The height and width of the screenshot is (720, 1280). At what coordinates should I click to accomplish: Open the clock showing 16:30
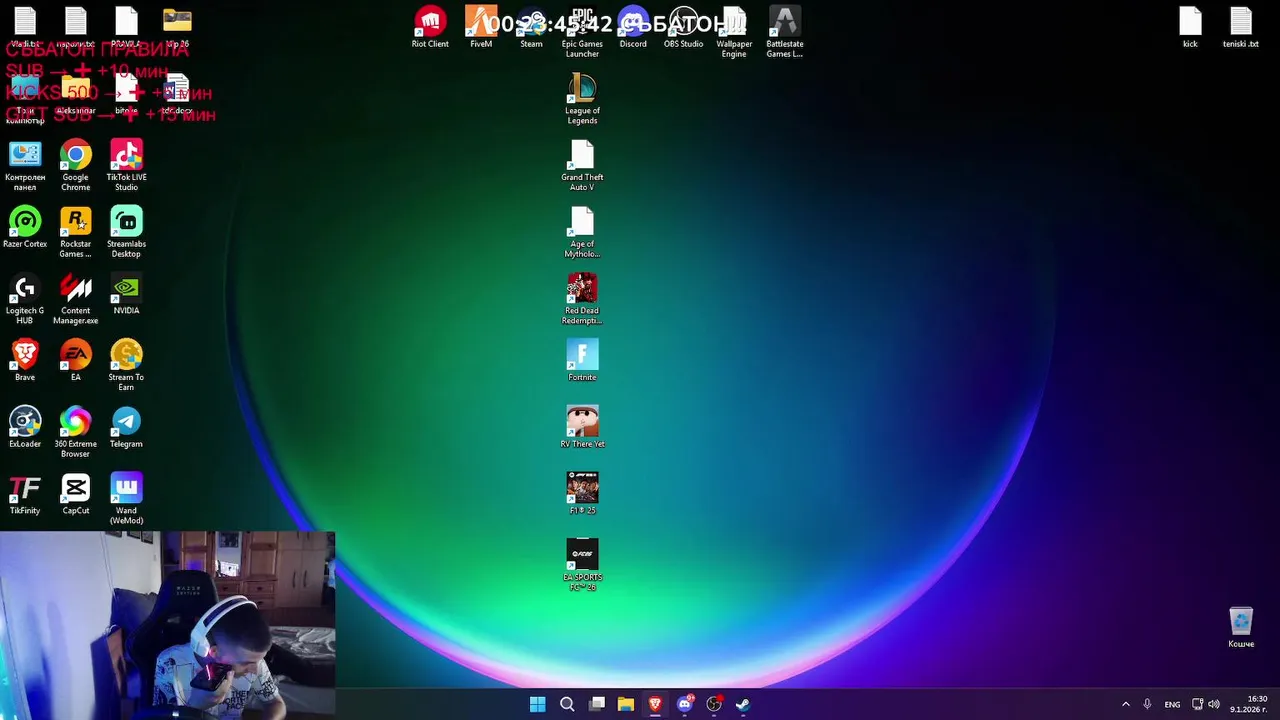pyautogui.click(x=1250, y=704)
